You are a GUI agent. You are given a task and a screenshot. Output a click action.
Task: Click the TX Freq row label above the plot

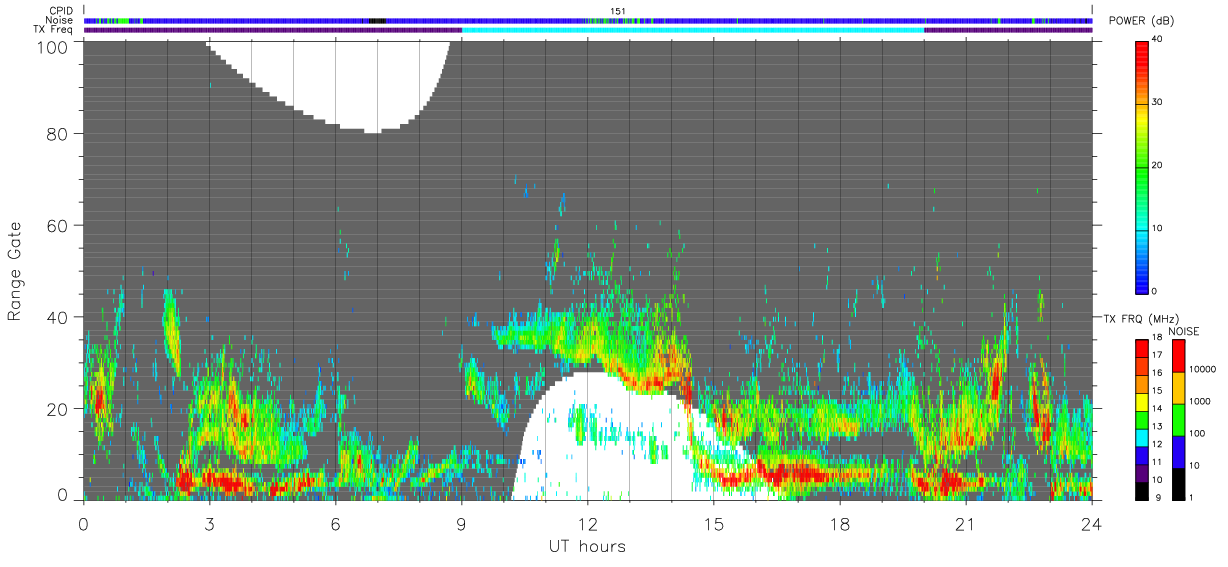coord(54,30)
